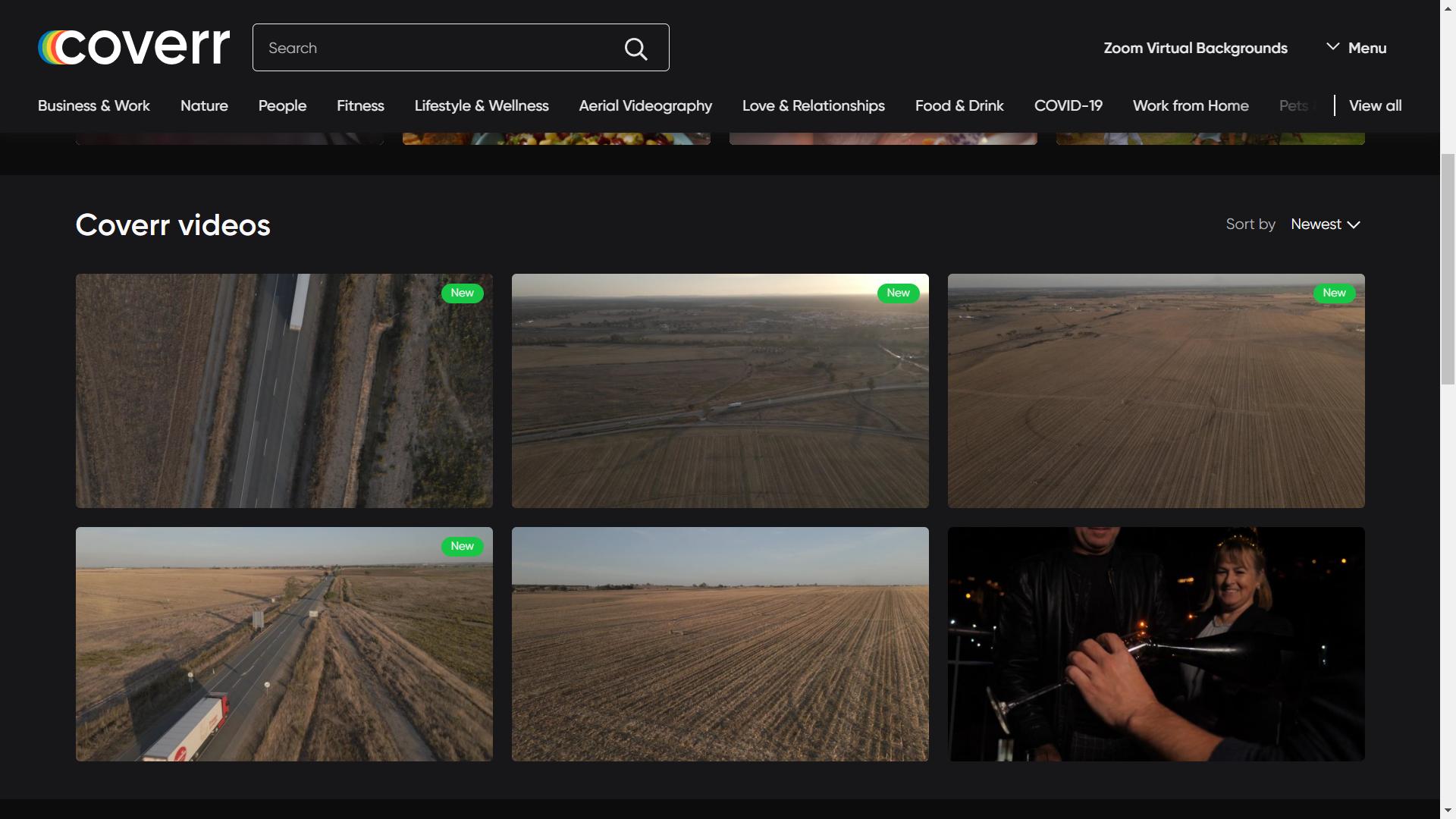Click the Coverr logo
1456x819 pixels.
(x=134, y=47)
